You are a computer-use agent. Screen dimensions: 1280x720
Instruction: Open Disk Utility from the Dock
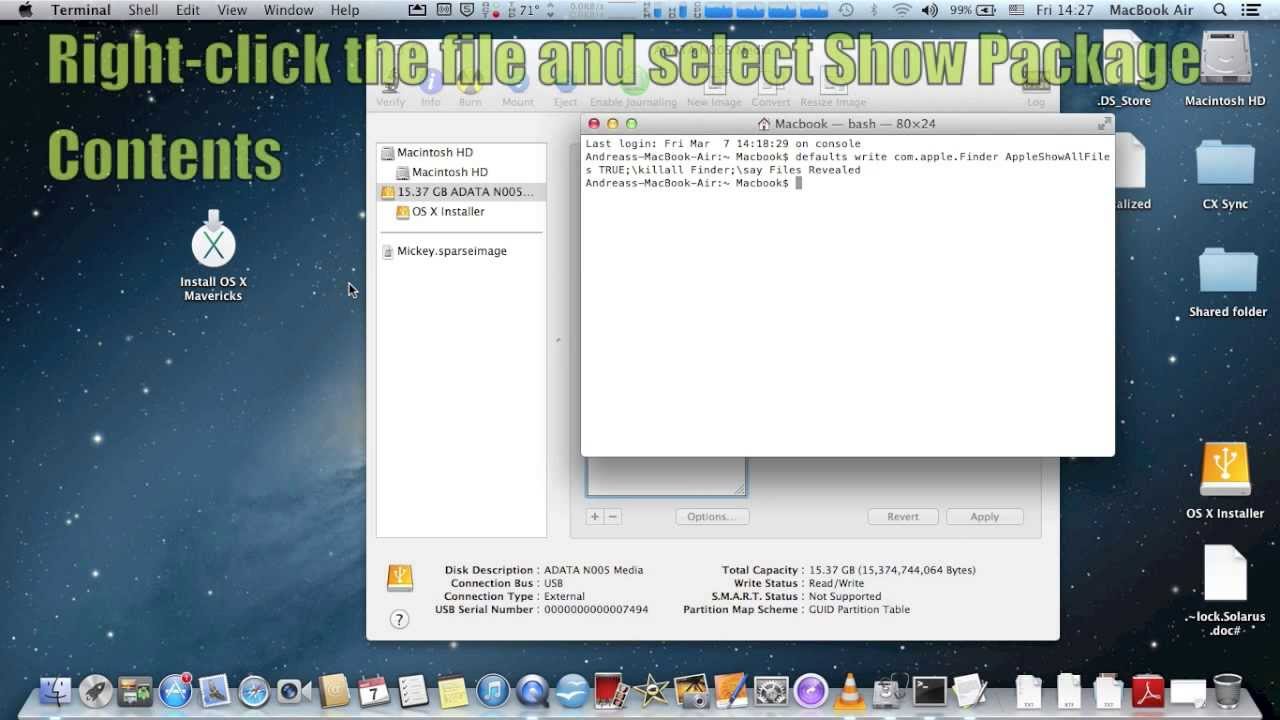tap(889, 691)
